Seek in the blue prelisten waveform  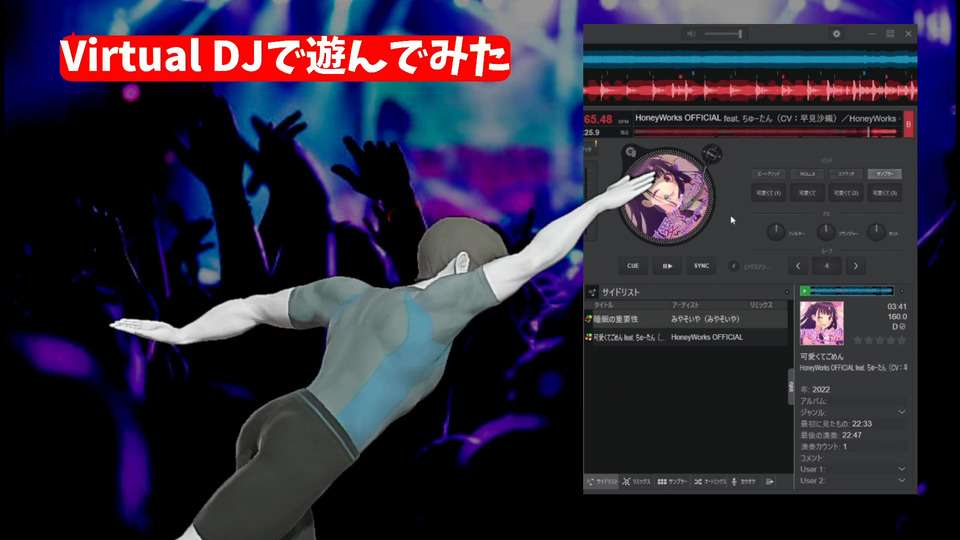point(852,291)
